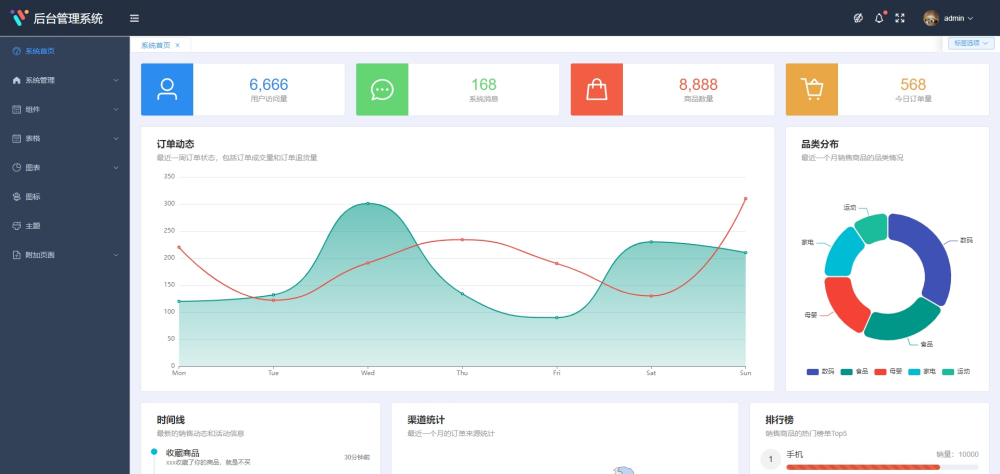Click the theme switch icon in the header
The width and height of the screenshot is (1000, 474).
pos(858,18)
